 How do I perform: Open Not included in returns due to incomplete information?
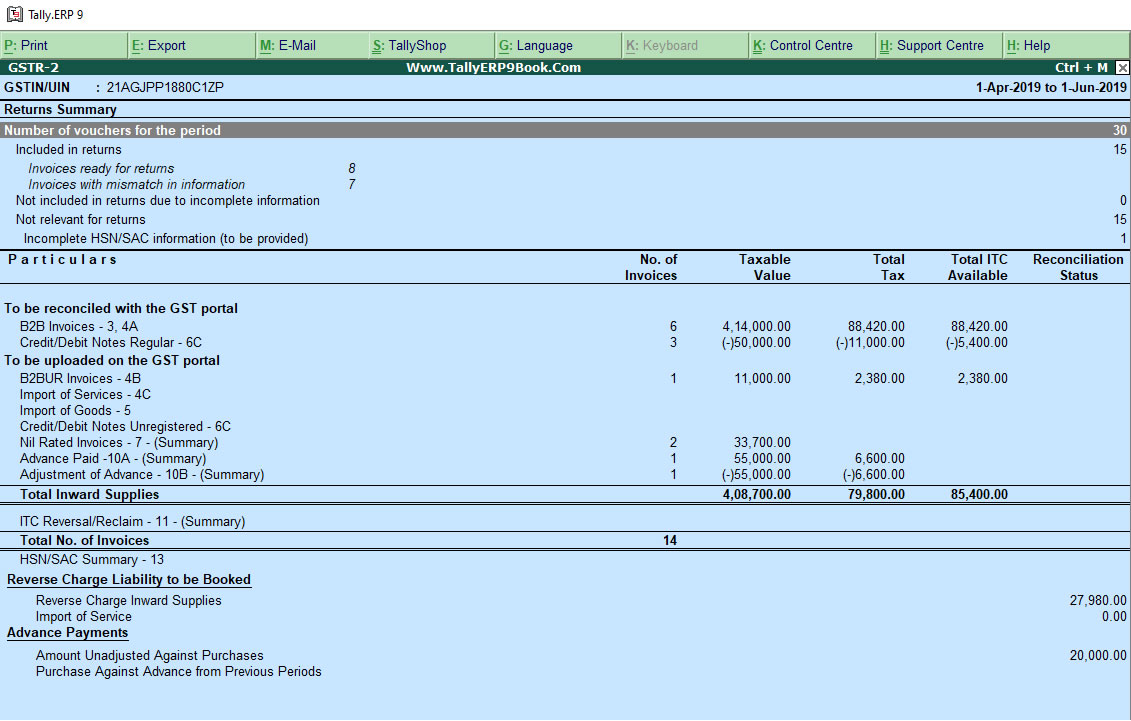(x=566, y=200)
